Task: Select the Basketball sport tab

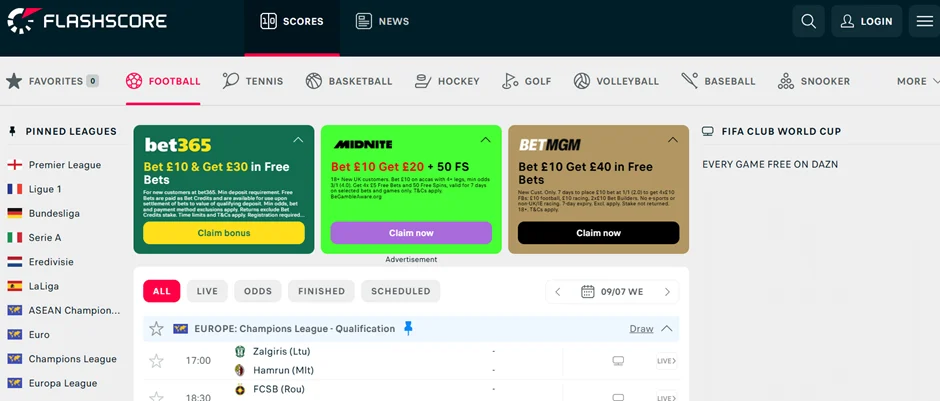Action: tap(349, 81)
